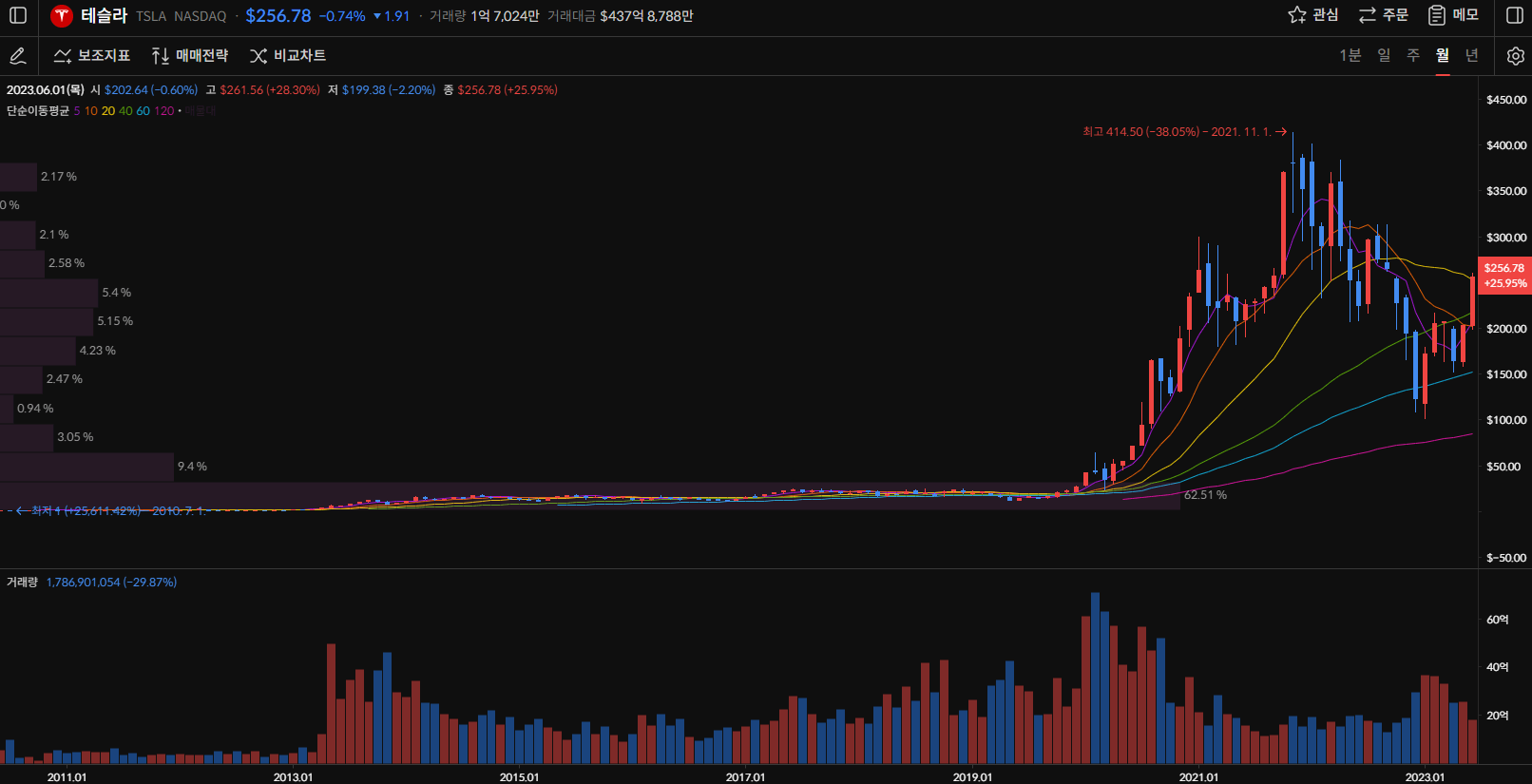1532x784 pixels.
Task: Click the 2013.01 date axis label
Action: click(293, 776)
